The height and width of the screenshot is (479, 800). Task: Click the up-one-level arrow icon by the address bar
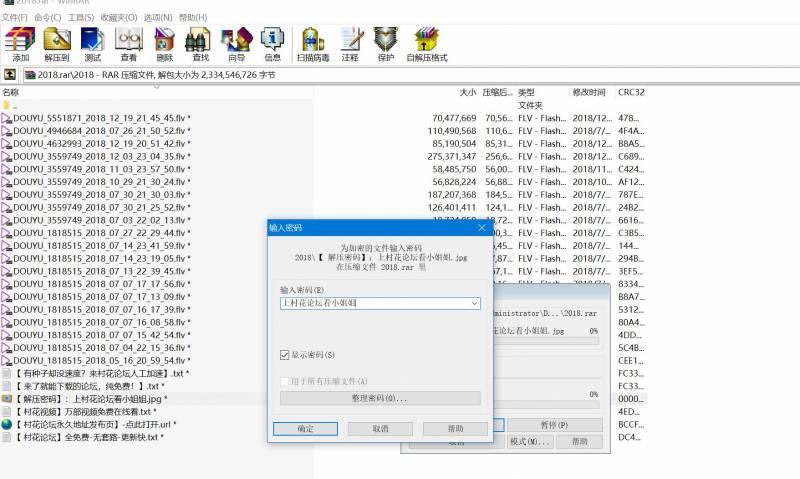(x=10, y=74)
